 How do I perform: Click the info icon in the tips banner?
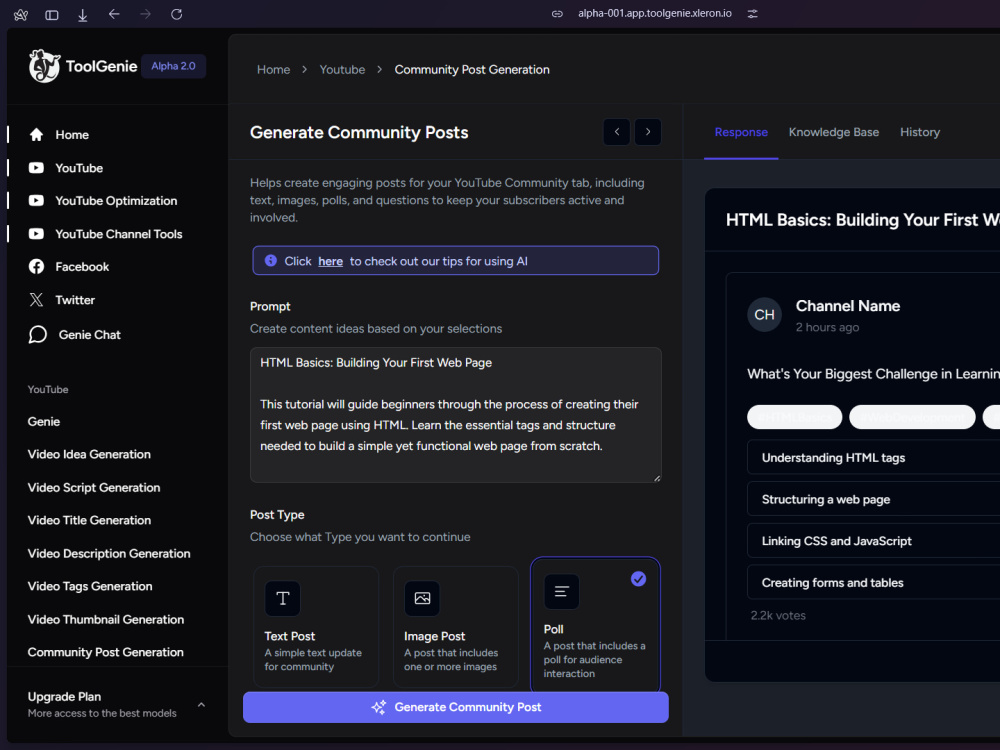(271, 261)
